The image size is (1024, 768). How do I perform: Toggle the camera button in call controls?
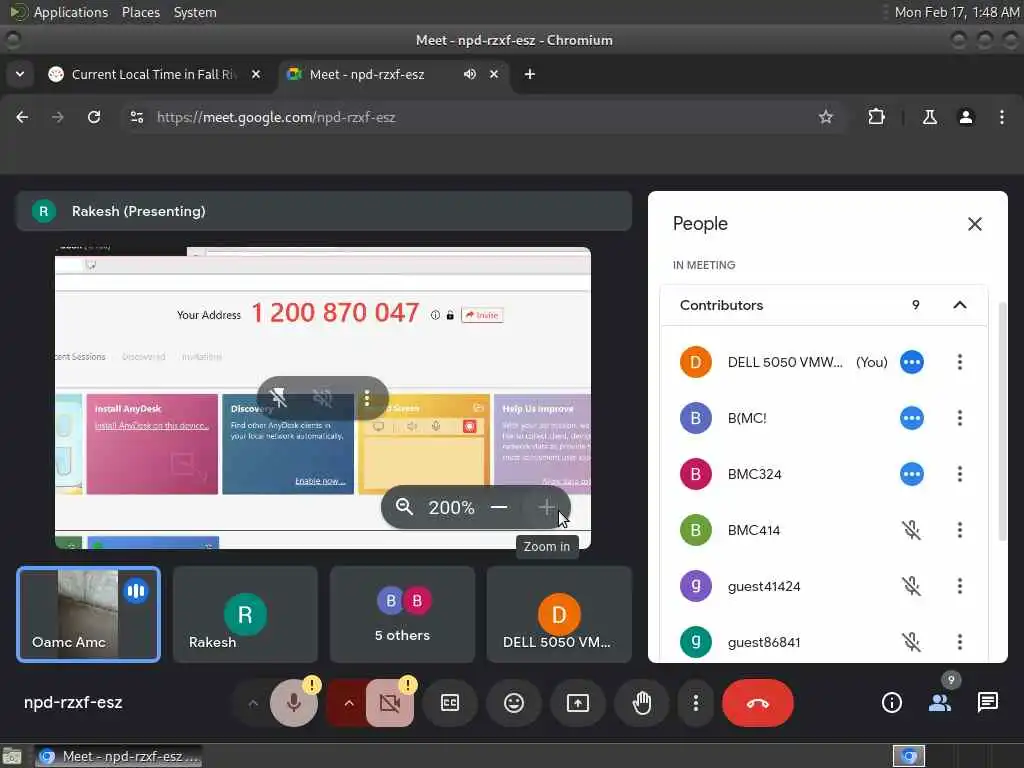[390, 703]
